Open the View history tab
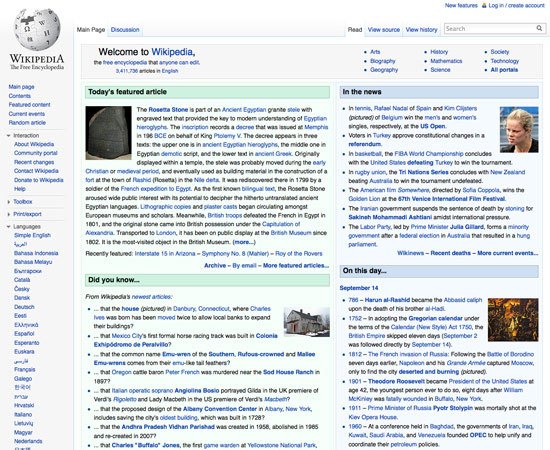This screenshot has width=550, height=450. (422, 30)
